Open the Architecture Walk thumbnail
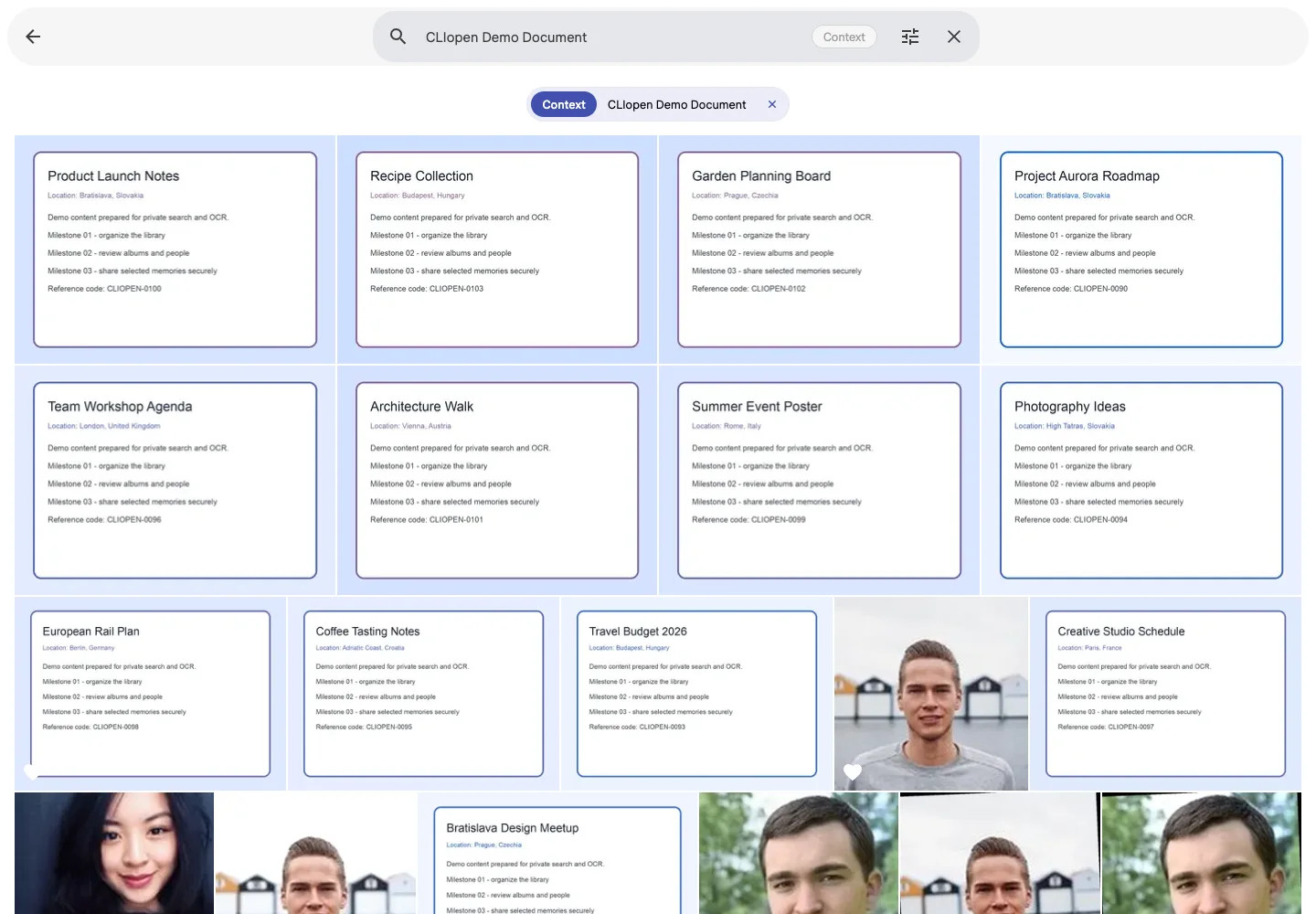1316x914 pixels. point(497,481)
